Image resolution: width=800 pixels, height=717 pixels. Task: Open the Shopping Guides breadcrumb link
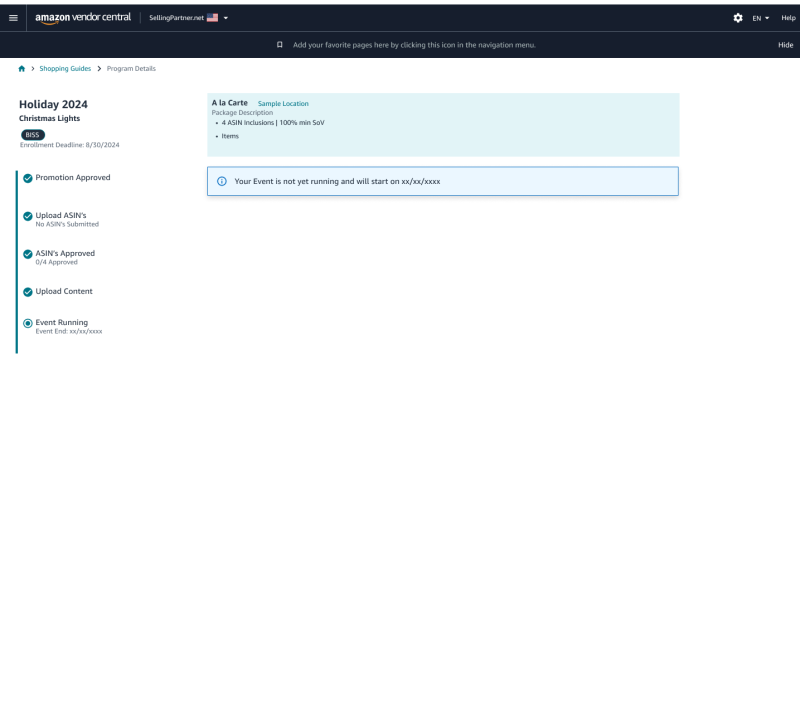[x=65, y=69]
